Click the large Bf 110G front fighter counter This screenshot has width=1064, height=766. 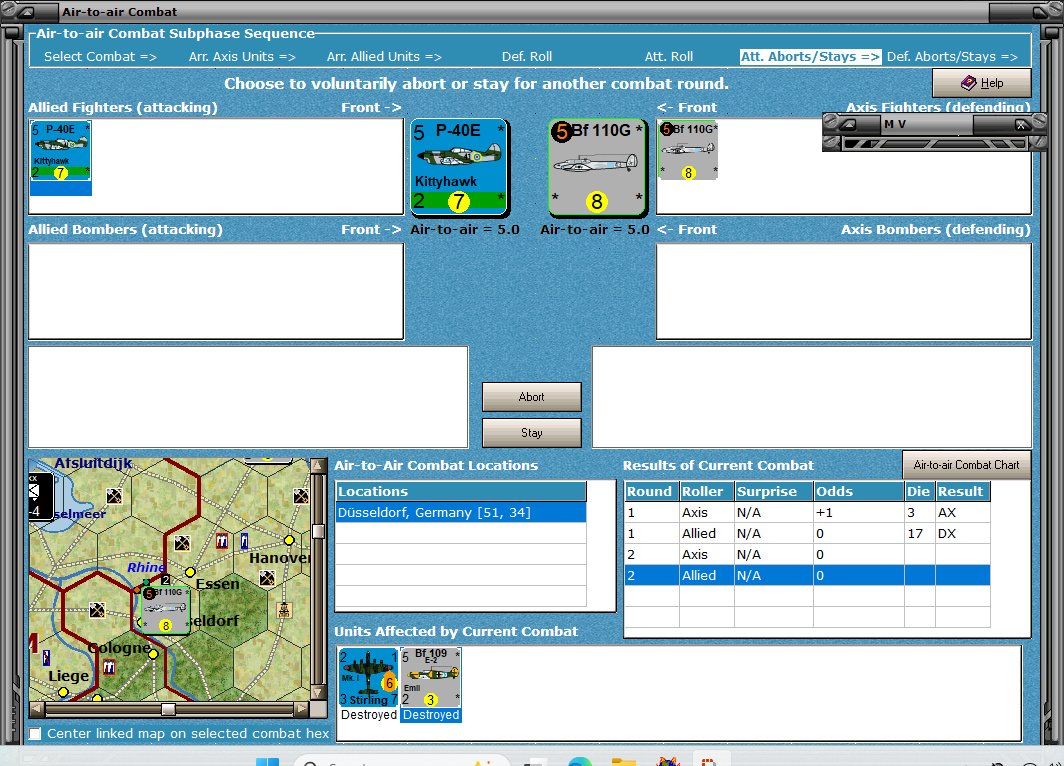coord(597,167)
